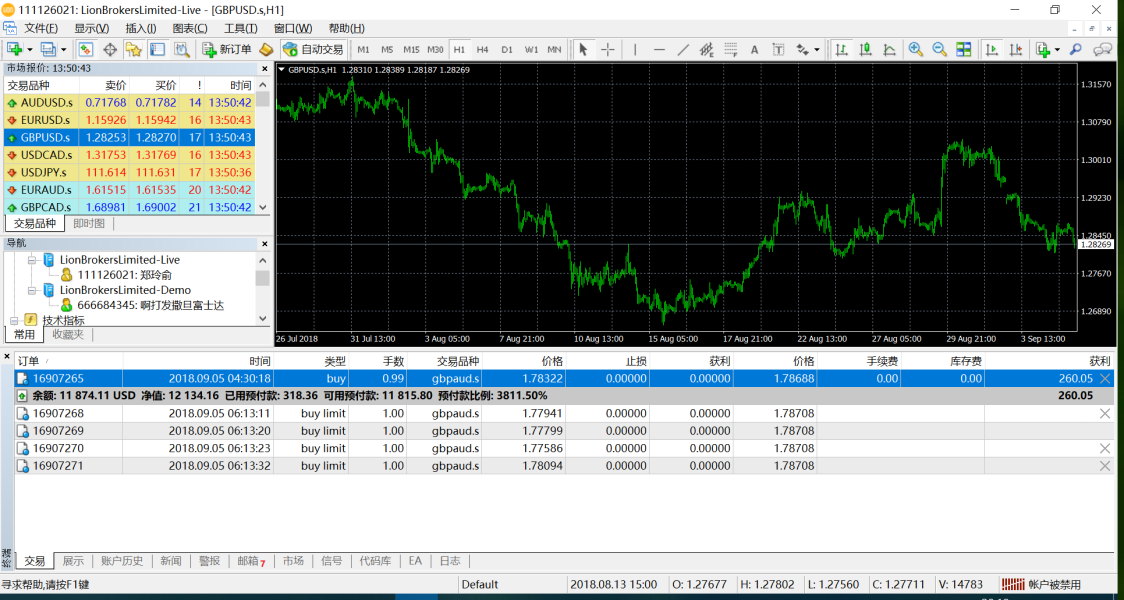
Task: Switch timeframe to H4
Action: point(482,49)
